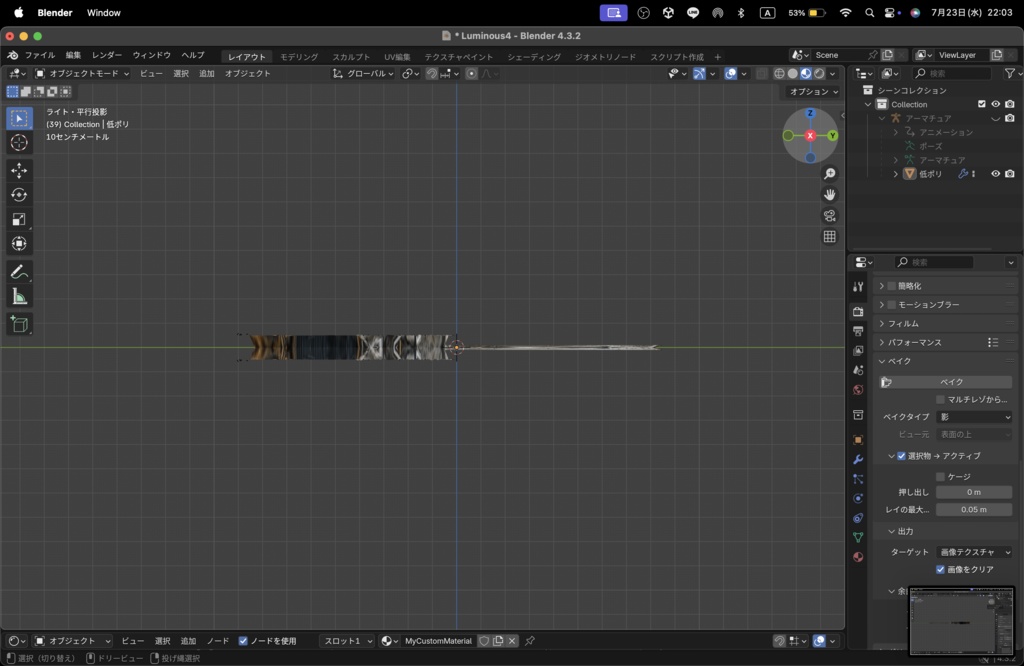The image size is (1024, 666).
Task: Select the Cursor tool
Action: click(19, 142)
